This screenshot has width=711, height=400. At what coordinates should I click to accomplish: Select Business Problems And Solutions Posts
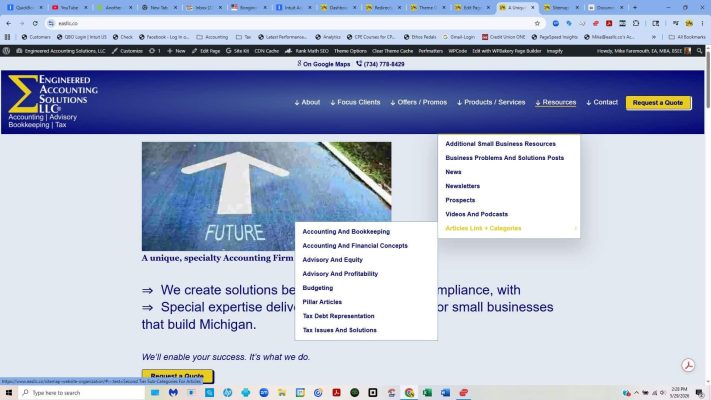tap(504, 158)
